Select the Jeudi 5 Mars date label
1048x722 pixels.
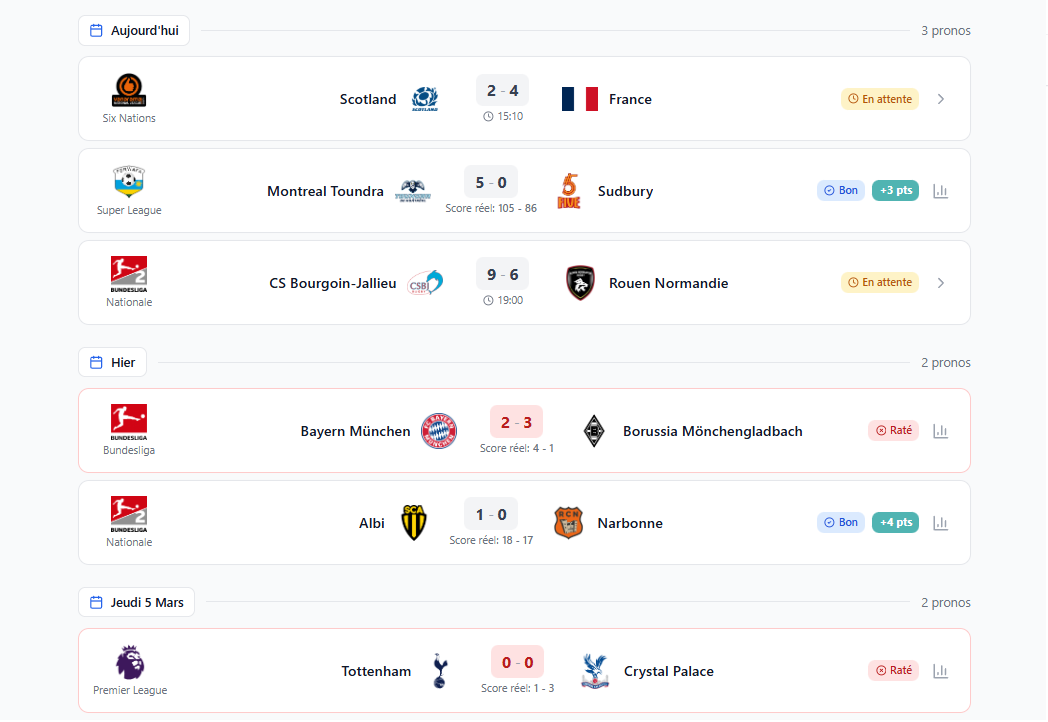tap(137, 602)
